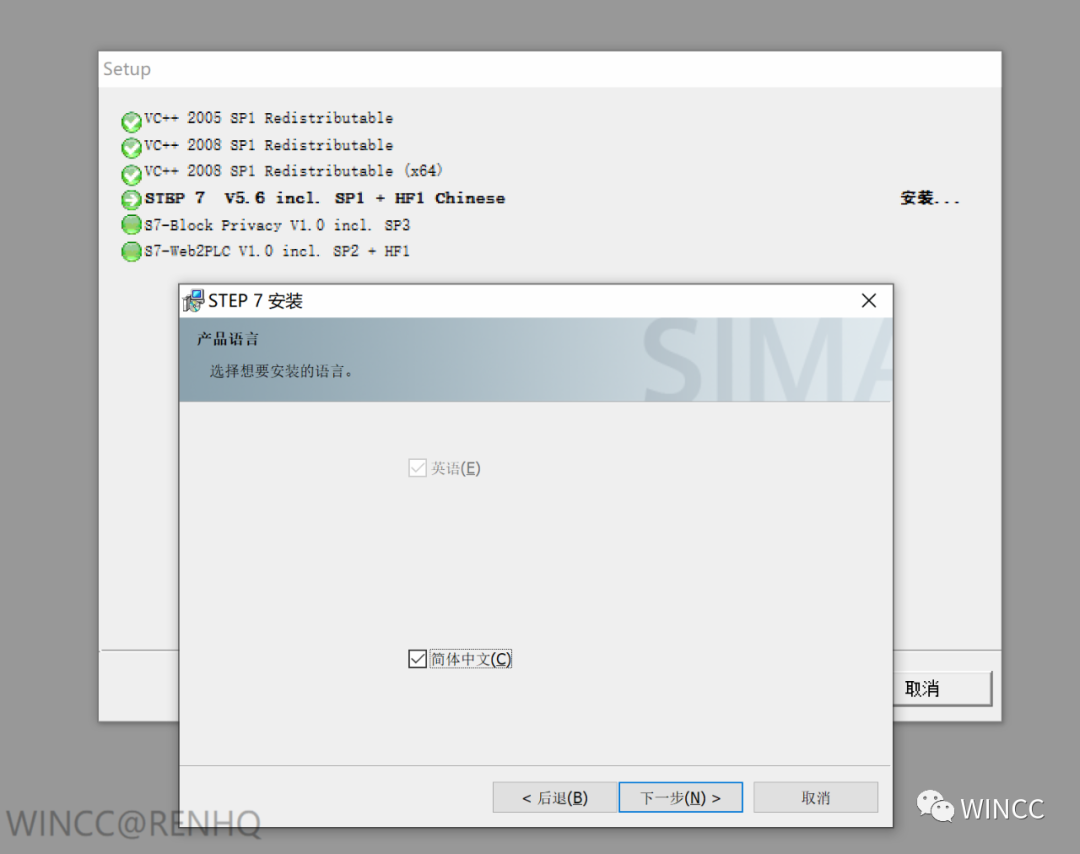Select the row 'S7-Block Privacy V1.0 incl. SP3'
The image size is (1080, 854).
pyautogui.click(x=277, y=225)
